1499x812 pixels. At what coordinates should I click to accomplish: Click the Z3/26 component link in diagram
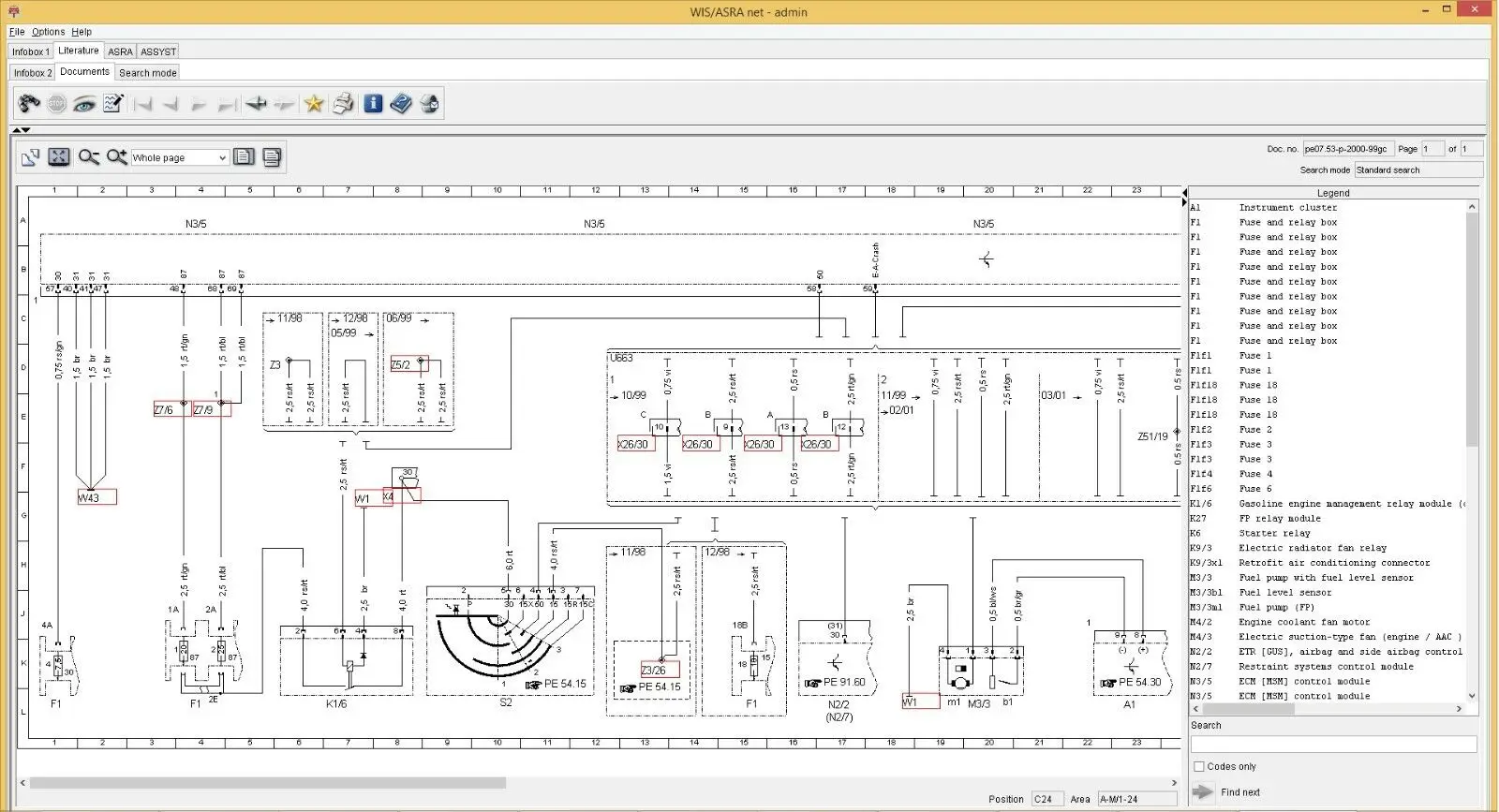click(x=660, y=670)
